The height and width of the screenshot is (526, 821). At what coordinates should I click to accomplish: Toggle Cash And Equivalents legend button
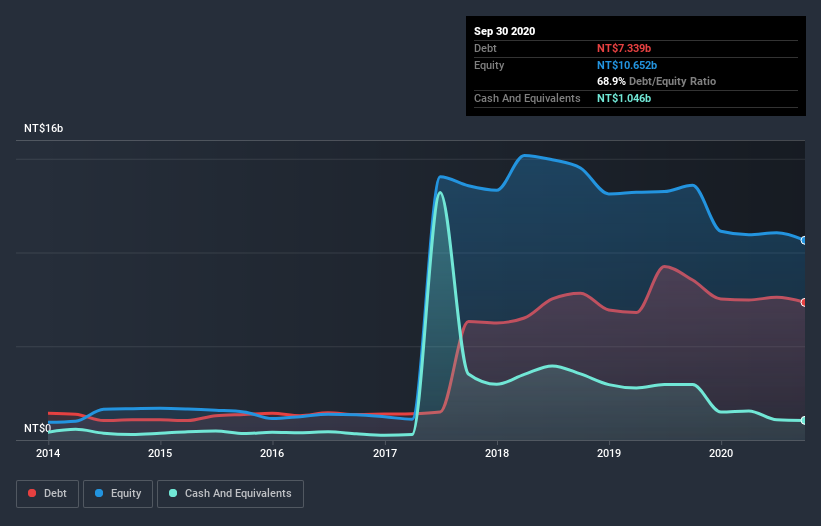pos(230,494)
